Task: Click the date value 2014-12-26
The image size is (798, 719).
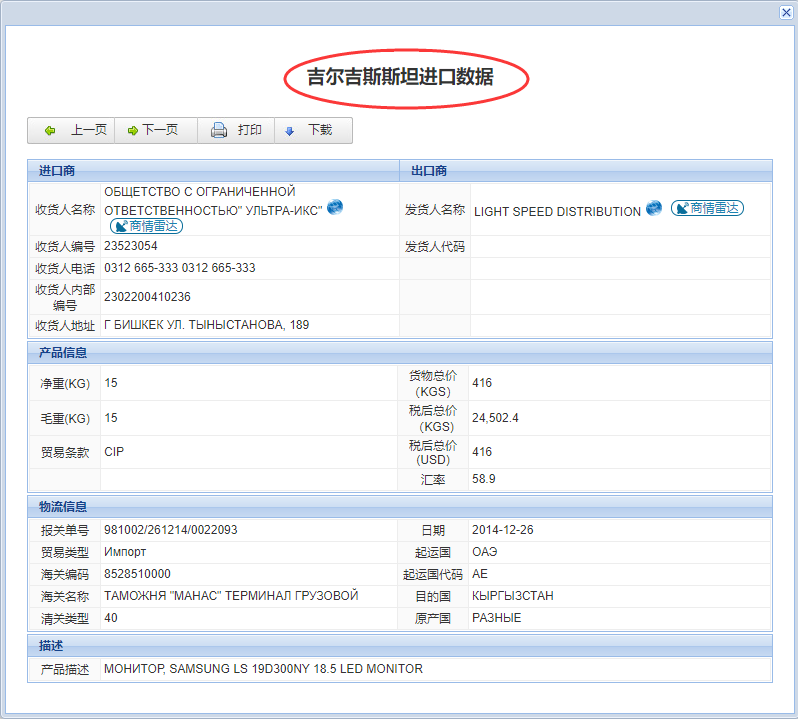Action: click(x=503, y=530)
